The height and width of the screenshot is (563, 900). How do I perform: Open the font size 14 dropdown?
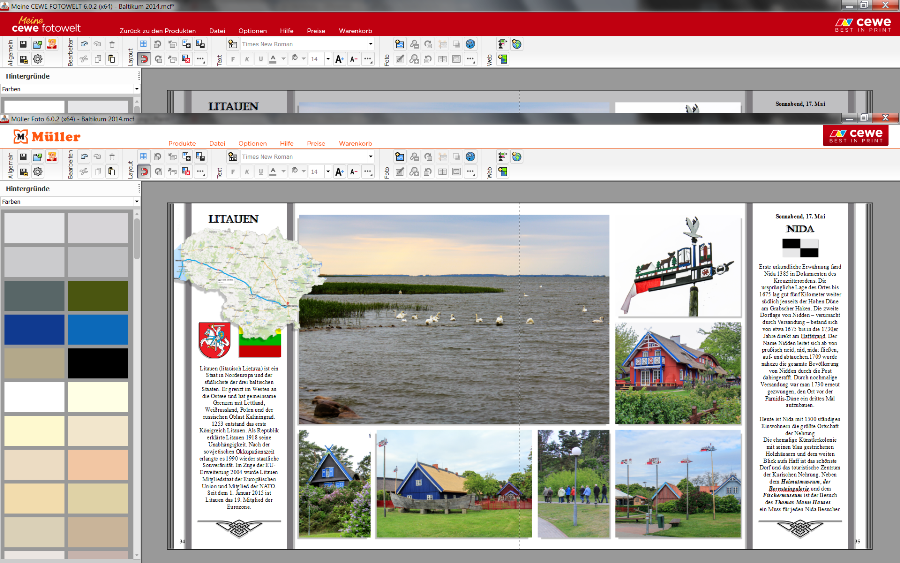pyautogui.click(x=326, y=172)
